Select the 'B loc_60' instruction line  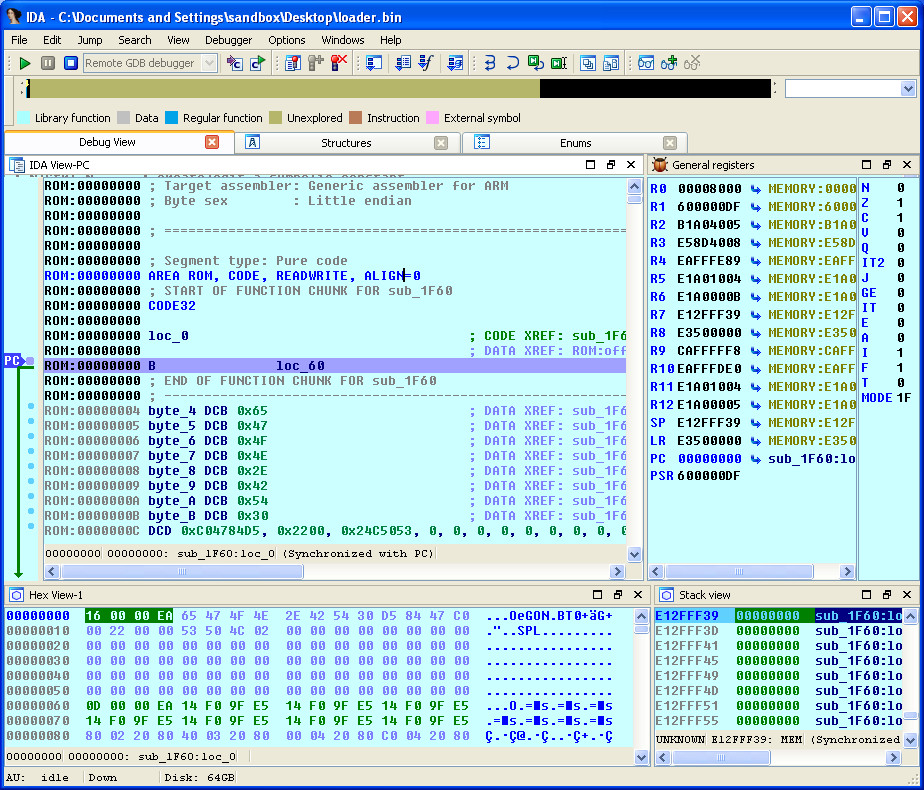click(x=300, y=366)
